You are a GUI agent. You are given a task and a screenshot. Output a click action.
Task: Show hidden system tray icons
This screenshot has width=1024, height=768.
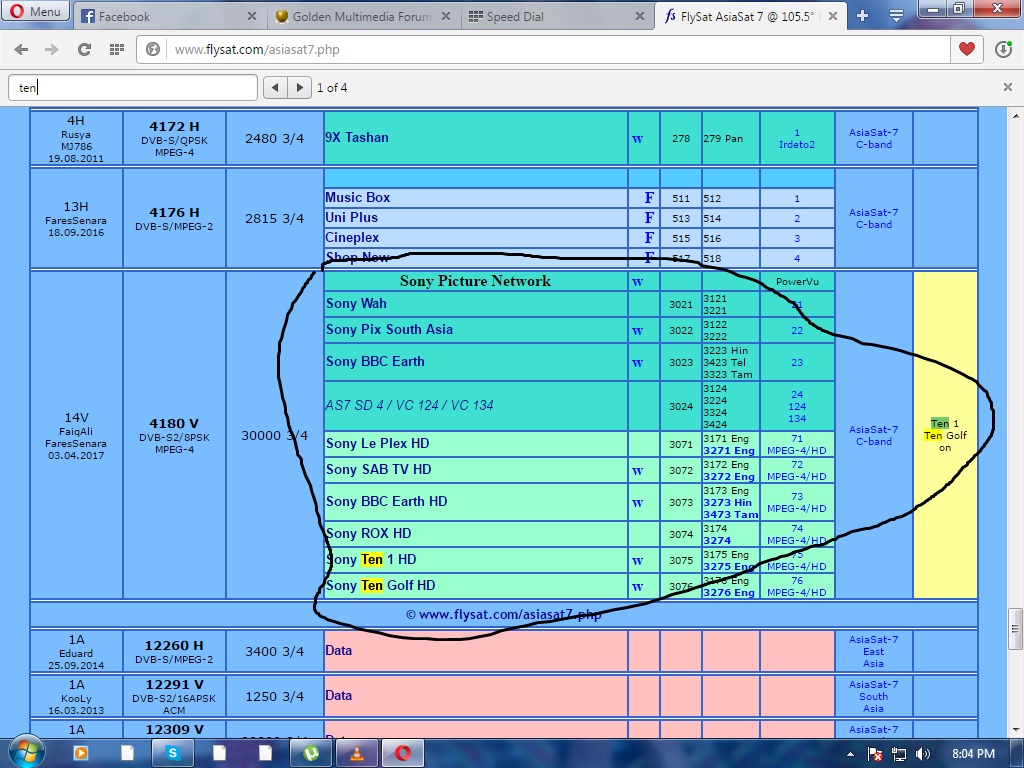(851, 754)
